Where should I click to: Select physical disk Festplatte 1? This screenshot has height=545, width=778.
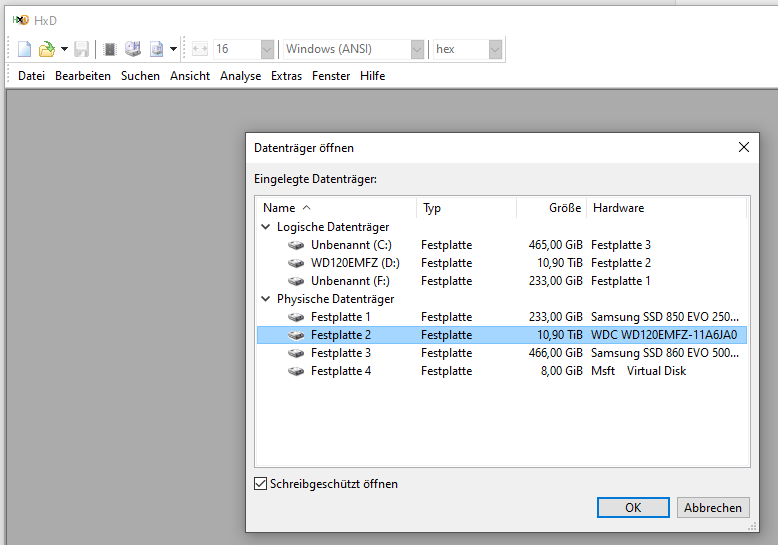[x=502, y=317]
